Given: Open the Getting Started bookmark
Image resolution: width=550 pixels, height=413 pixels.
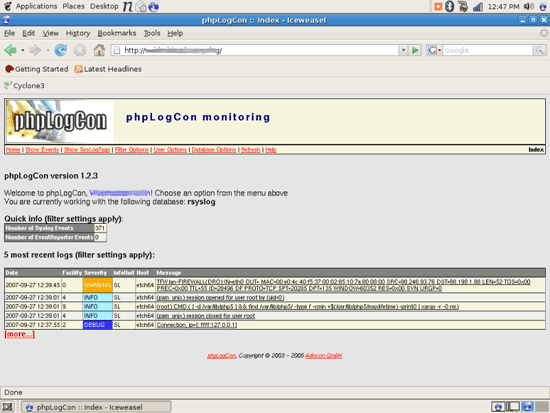Looking at the screenshot, I should 37,69.
